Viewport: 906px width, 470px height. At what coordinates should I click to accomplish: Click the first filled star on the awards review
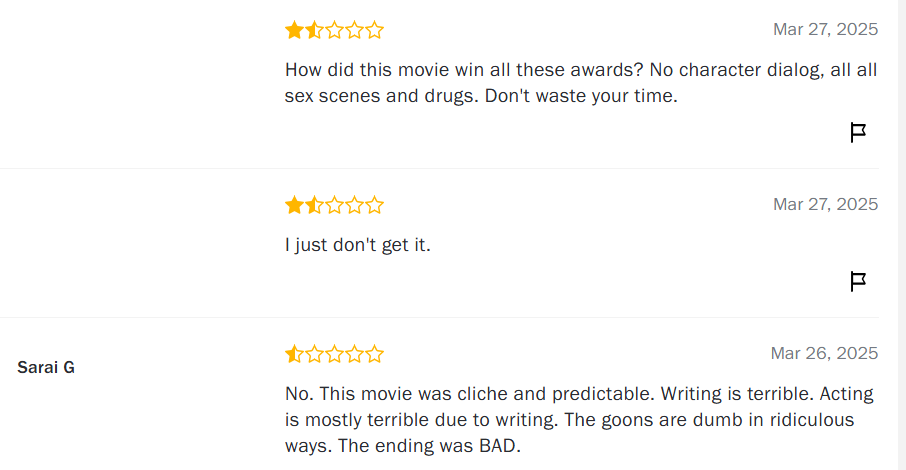[x=294, y=30]
